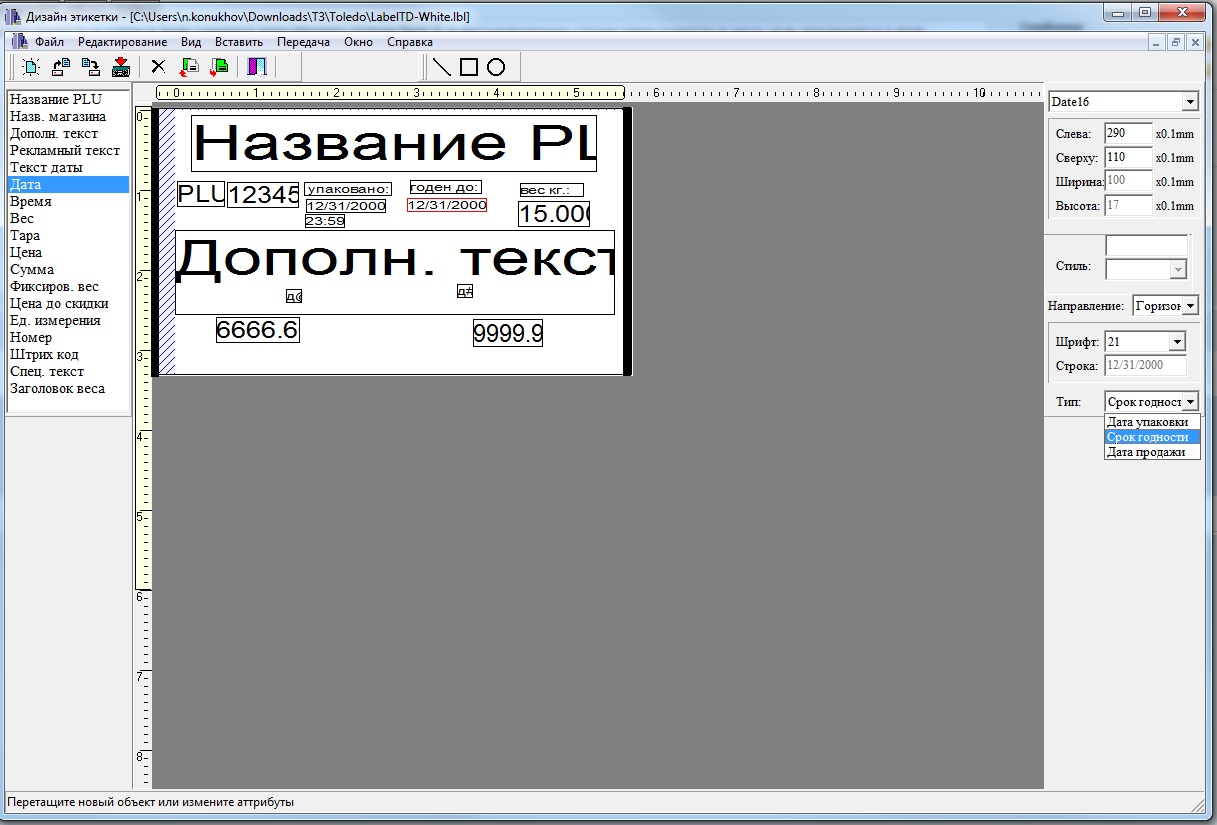Click the Слева position input field
Screen dimensions: 1217x825
[1128, 133]
